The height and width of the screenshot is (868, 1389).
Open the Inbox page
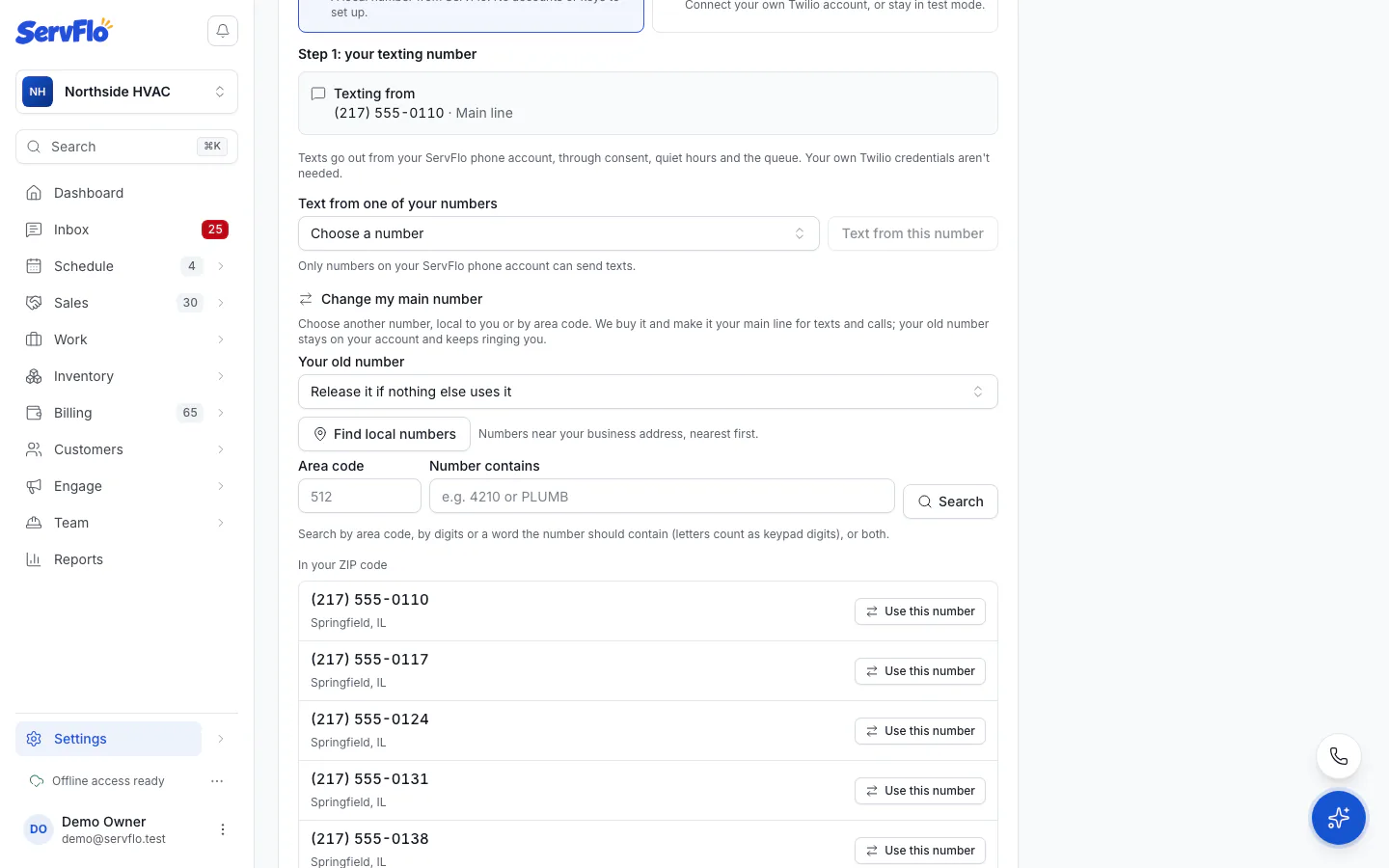(x=126, y=230)
